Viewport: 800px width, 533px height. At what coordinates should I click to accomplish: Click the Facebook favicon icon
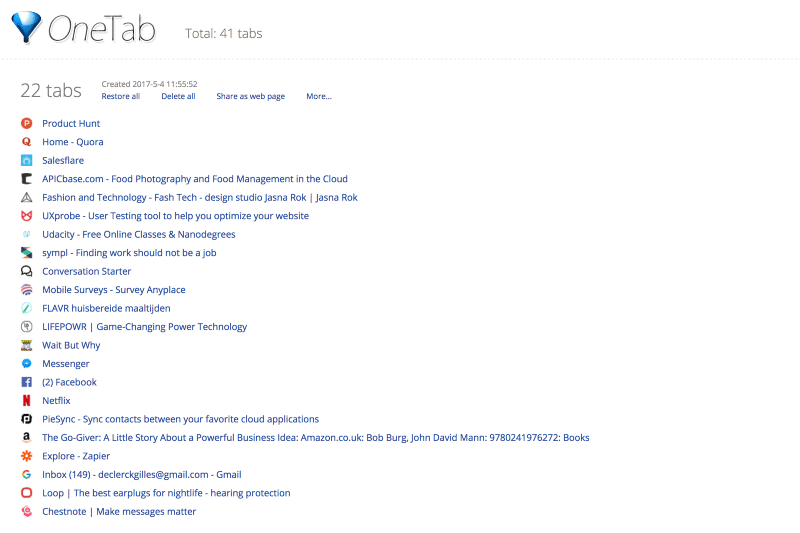coord(27,382)
